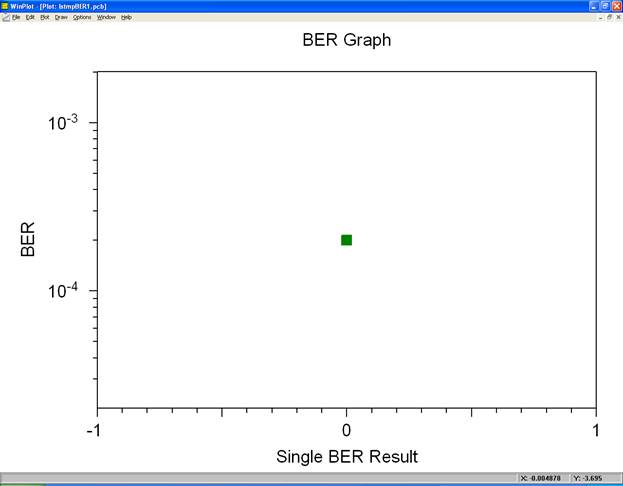
Task: Click the 0 x-axis tick label
Action: click(x=346, y=430)
